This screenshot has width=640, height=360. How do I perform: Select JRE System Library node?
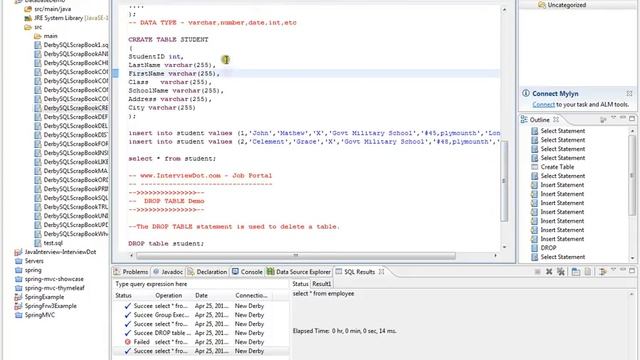[x=66, y=18]
